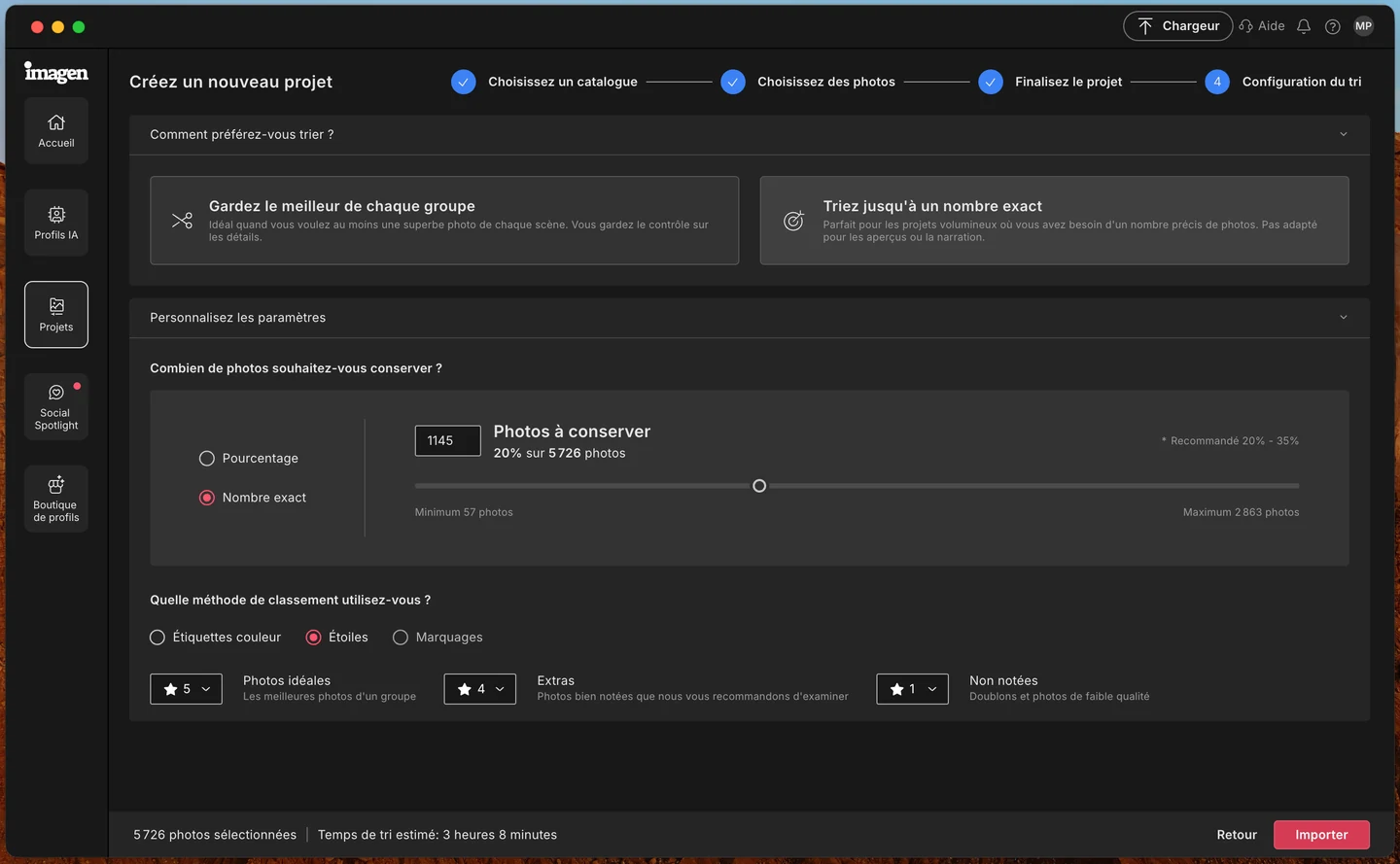Open Projets in sidebar
This screenshot has height=864, width=1400.
point(56,315)
